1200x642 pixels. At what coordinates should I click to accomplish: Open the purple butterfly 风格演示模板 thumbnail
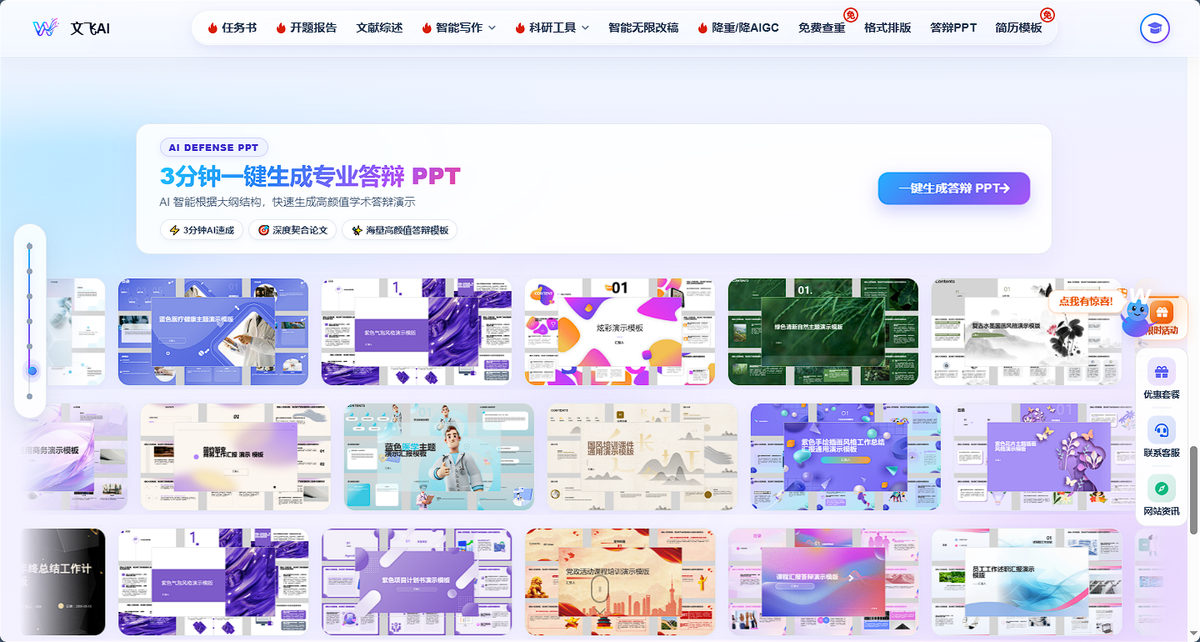1049,457
